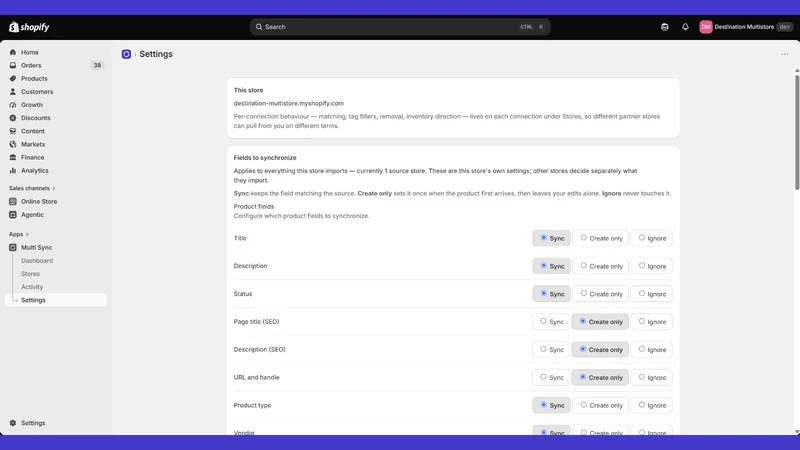Click the page vertical scrollbar thumb
Screen dimensions: 800x450
(796, 133)
